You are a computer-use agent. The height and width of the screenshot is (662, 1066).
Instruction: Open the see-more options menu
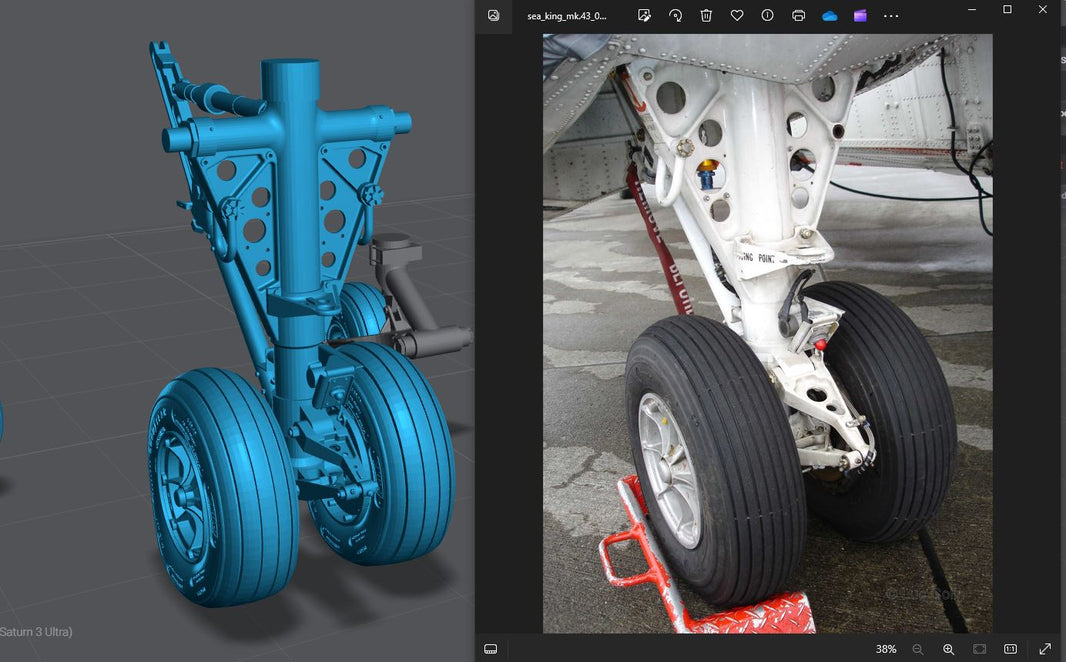tap(890, 16)
